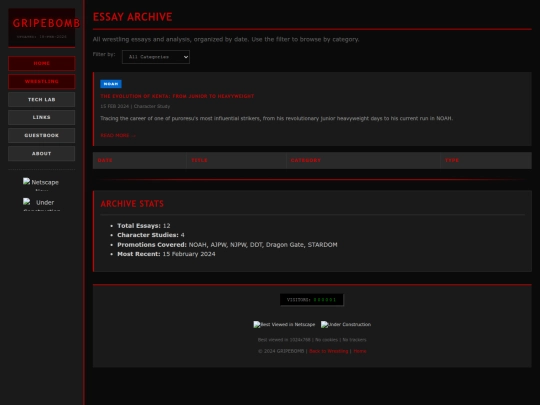Select the Character Studies stat line
540x405 pixels.
151,235
